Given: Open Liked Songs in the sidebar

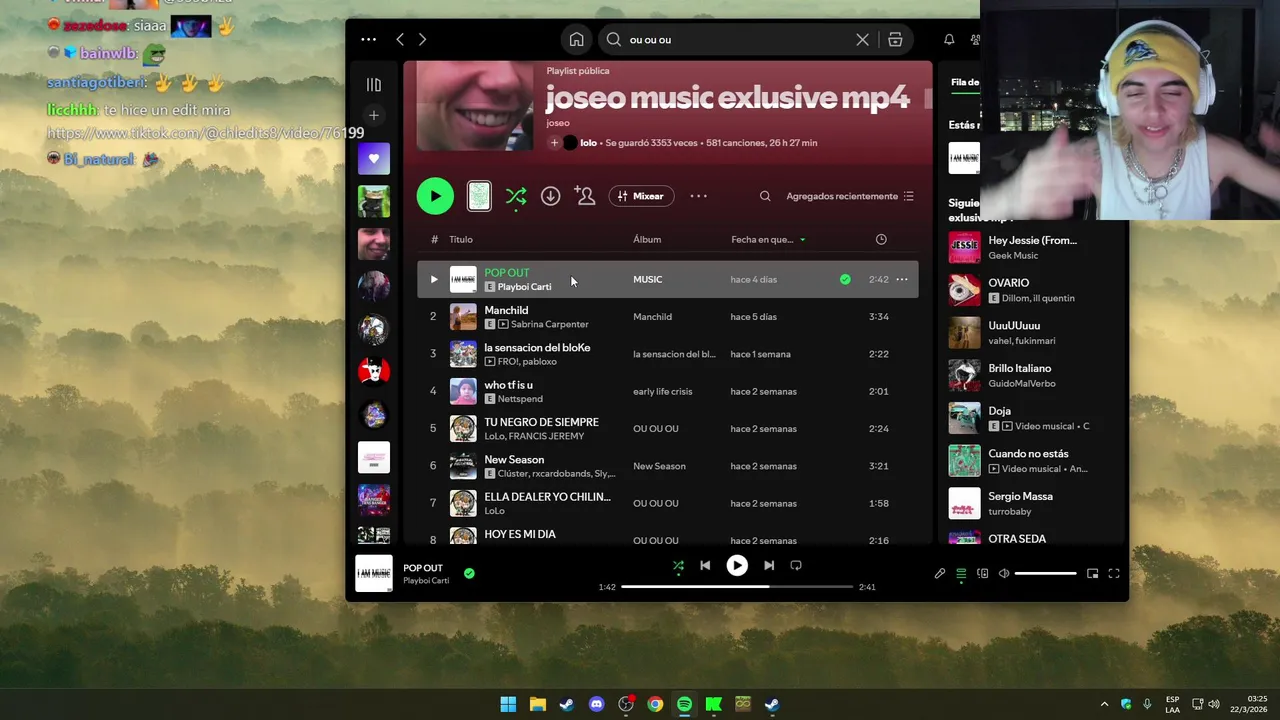Looking at the screenshot, I should tap(374, 158).
